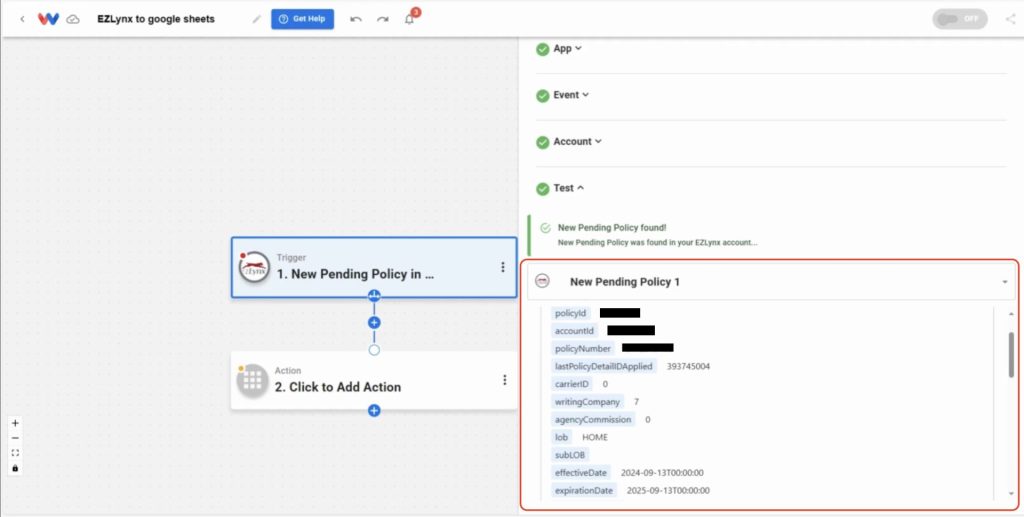This screenshot has height=517, width=1024.
Task: Click the writingCompany field label
Action: point(588,401)
